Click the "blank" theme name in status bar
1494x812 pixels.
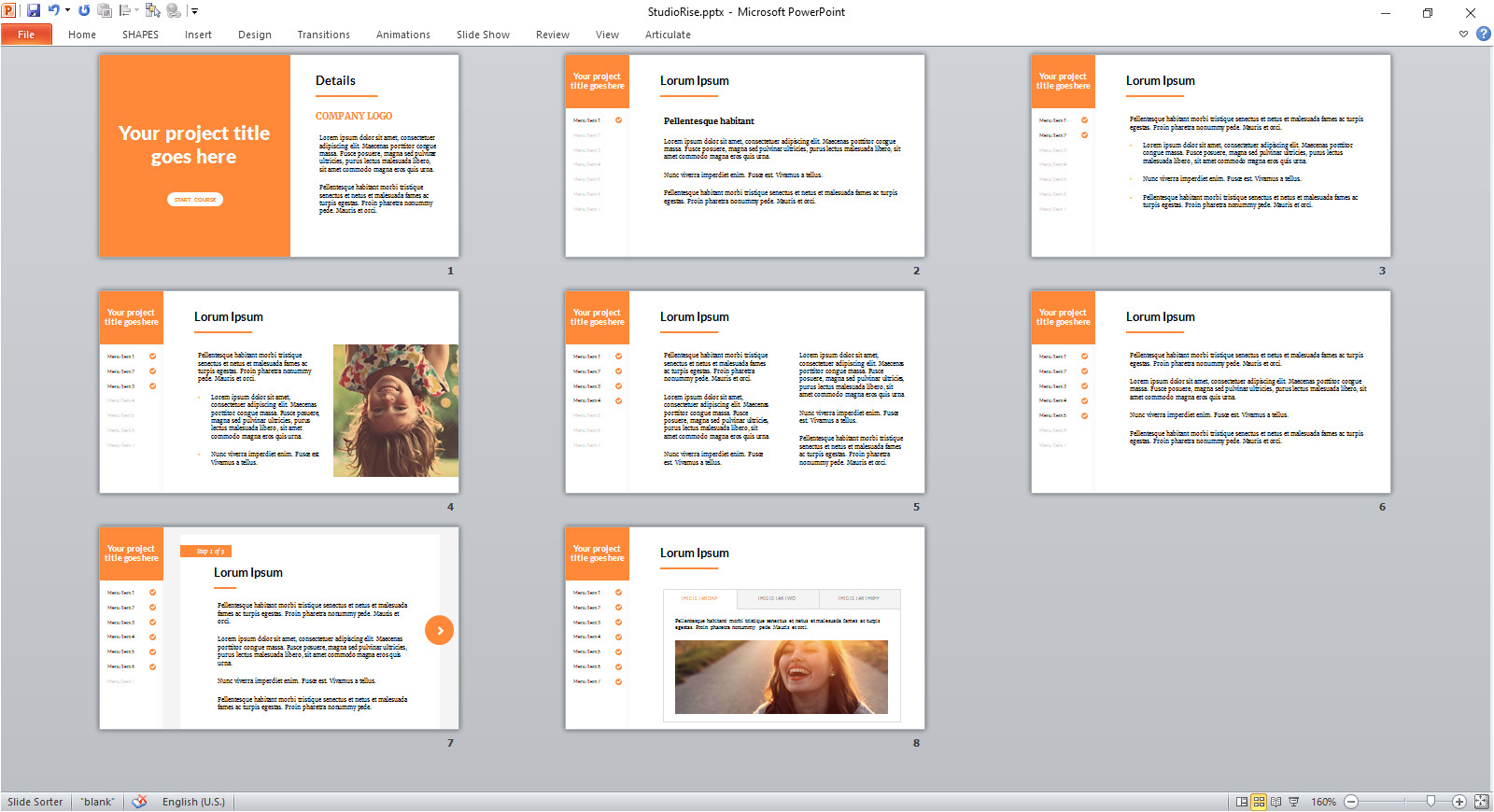(x=97, y=802)
